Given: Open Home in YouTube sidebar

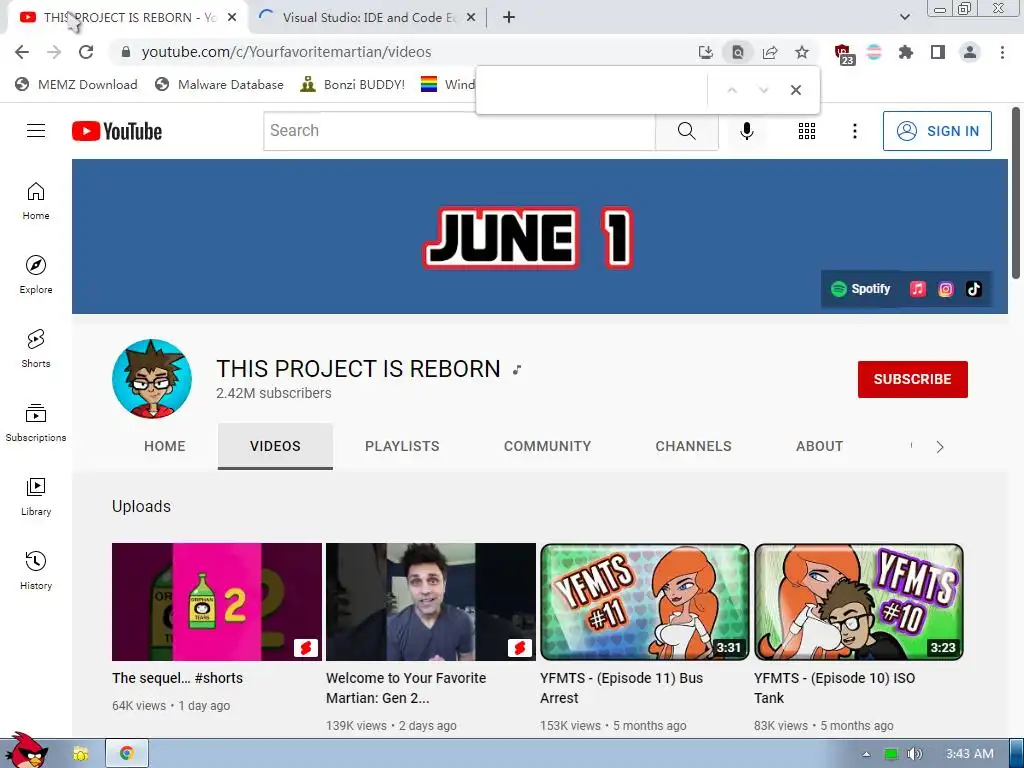Looking at the screenshot, I should 36,201.
